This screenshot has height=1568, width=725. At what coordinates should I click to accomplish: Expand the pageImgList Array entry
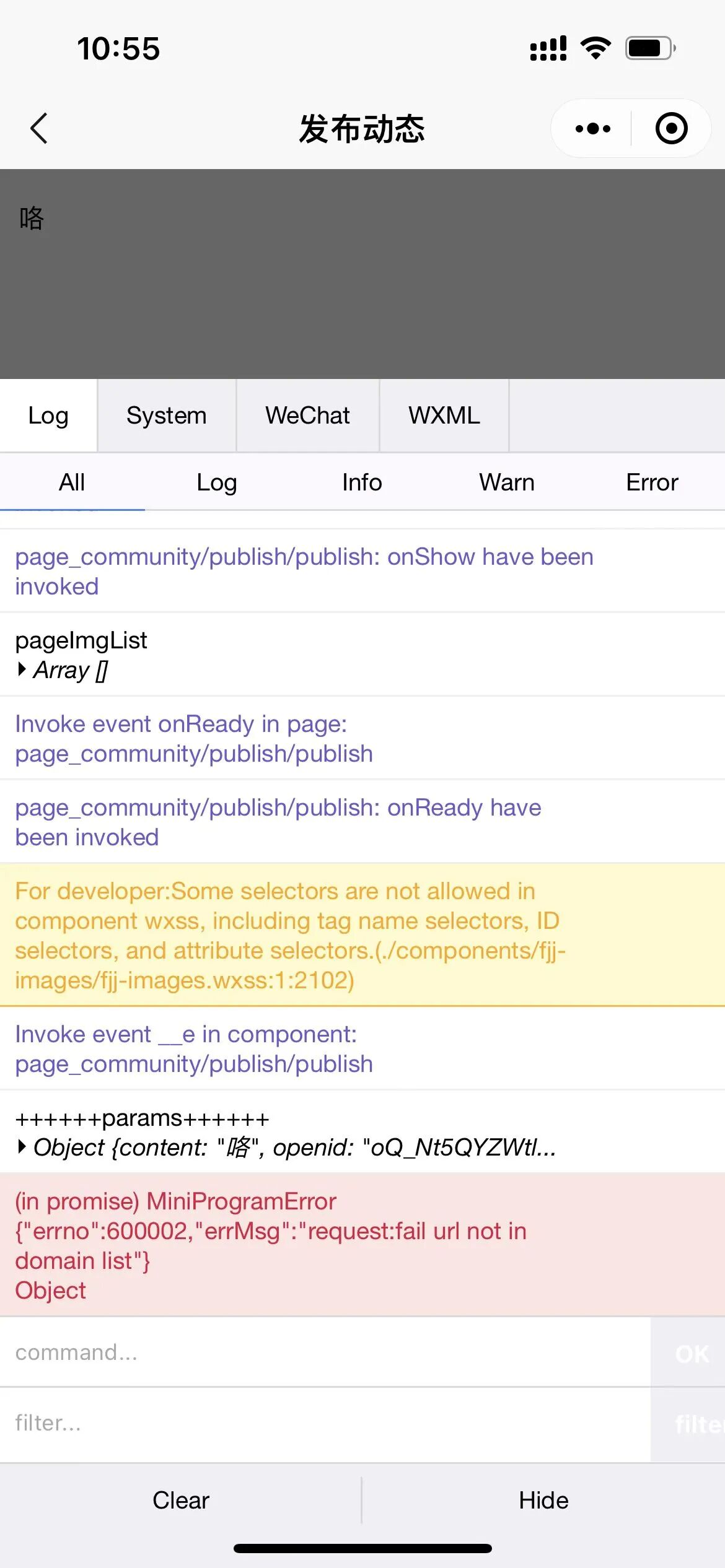coord(62,670)
